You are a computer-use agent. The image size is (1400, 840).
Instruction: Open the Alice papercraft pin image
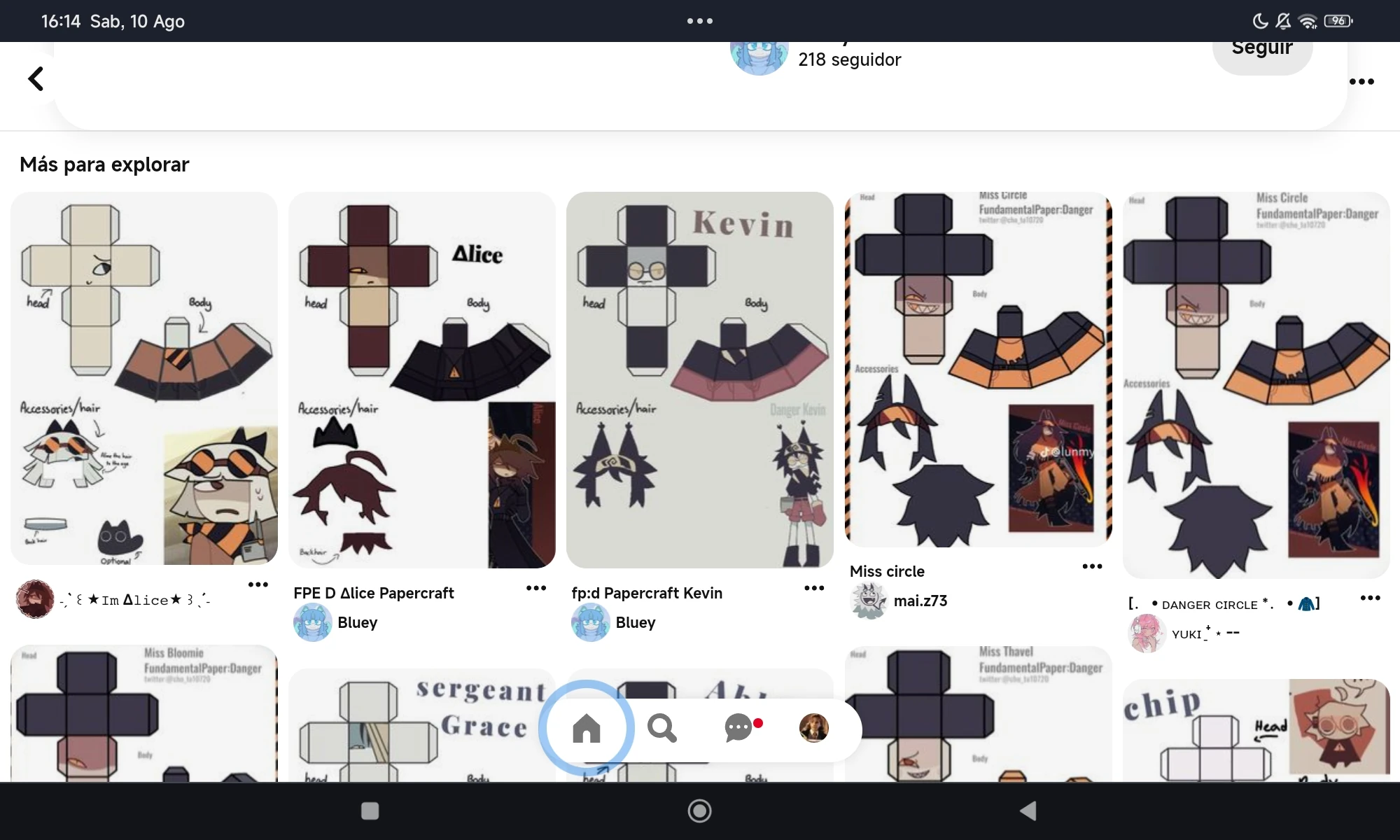(x=421, y=379)
